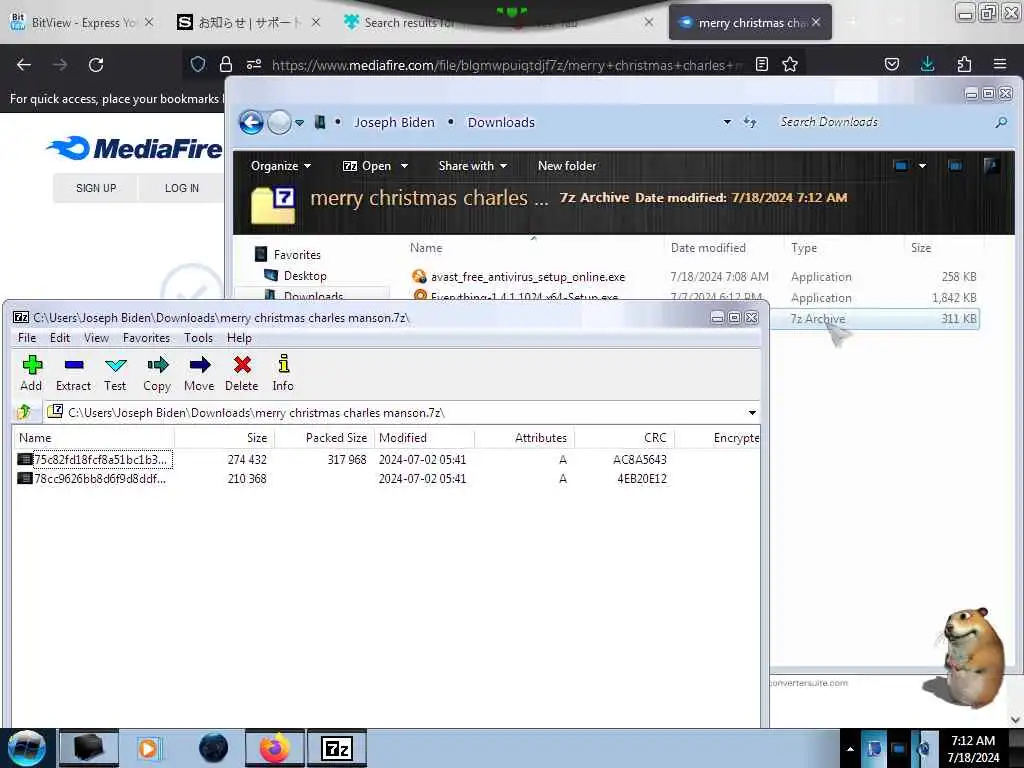Viewport: 1024px width, 768px height.
Task: Expand the Explorer view options arrow
Action: pyautogui.click(x=922, y=166)
